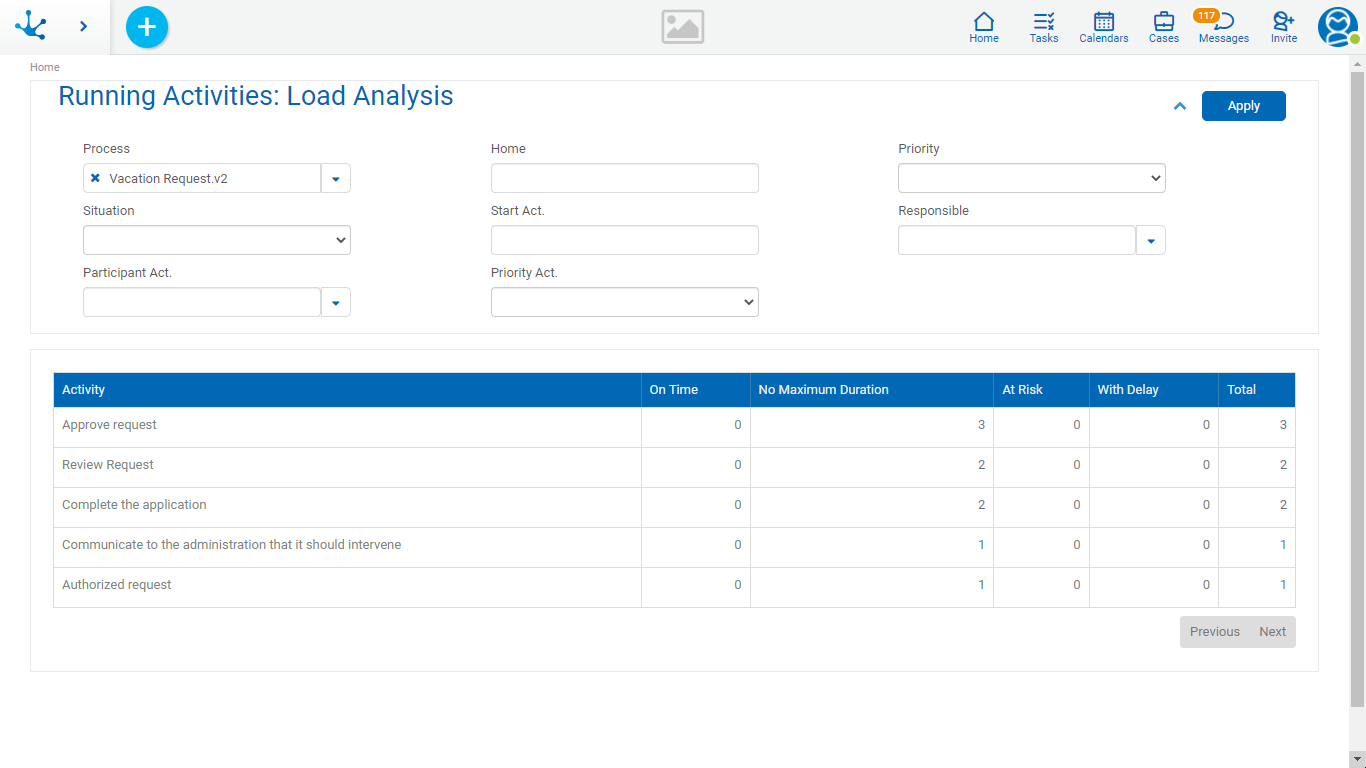Open the Situation dropdown
The width and height of the screenshot is (1366, 768).
click(216, 240)
